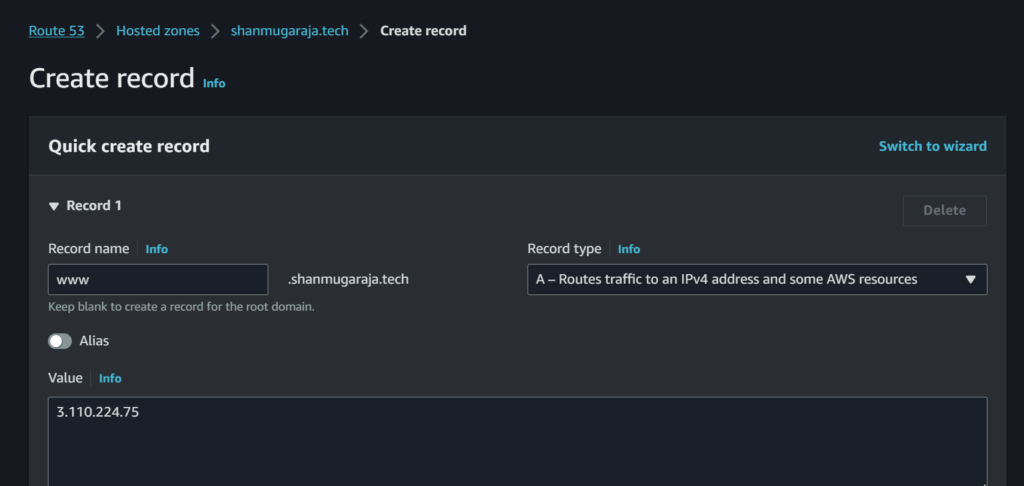Click the Record name input field
1024x486 pixels.
[x=158, y=280]
